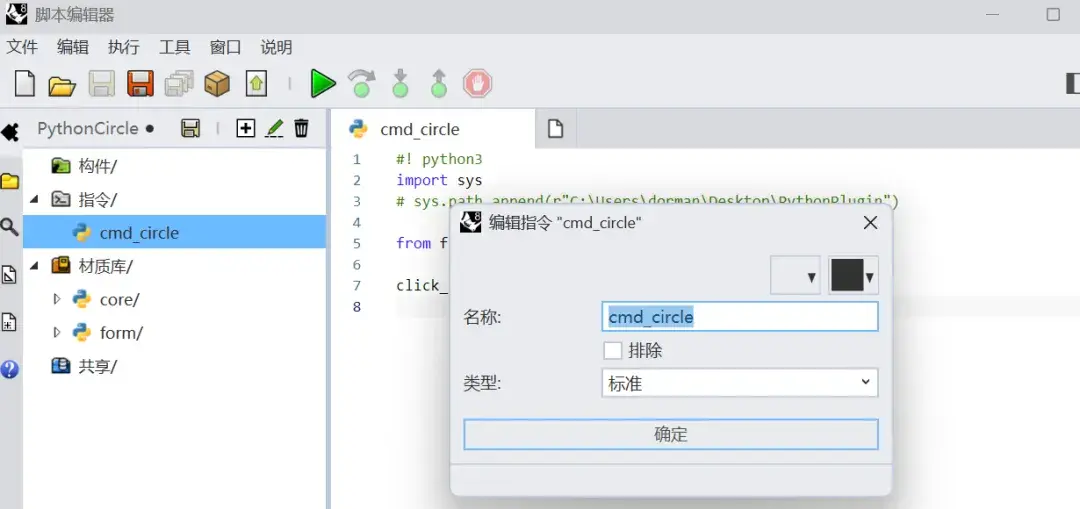Switch to the cmd_circle editor tab
Screen dimensions: 1080x509
coord(433,129)
